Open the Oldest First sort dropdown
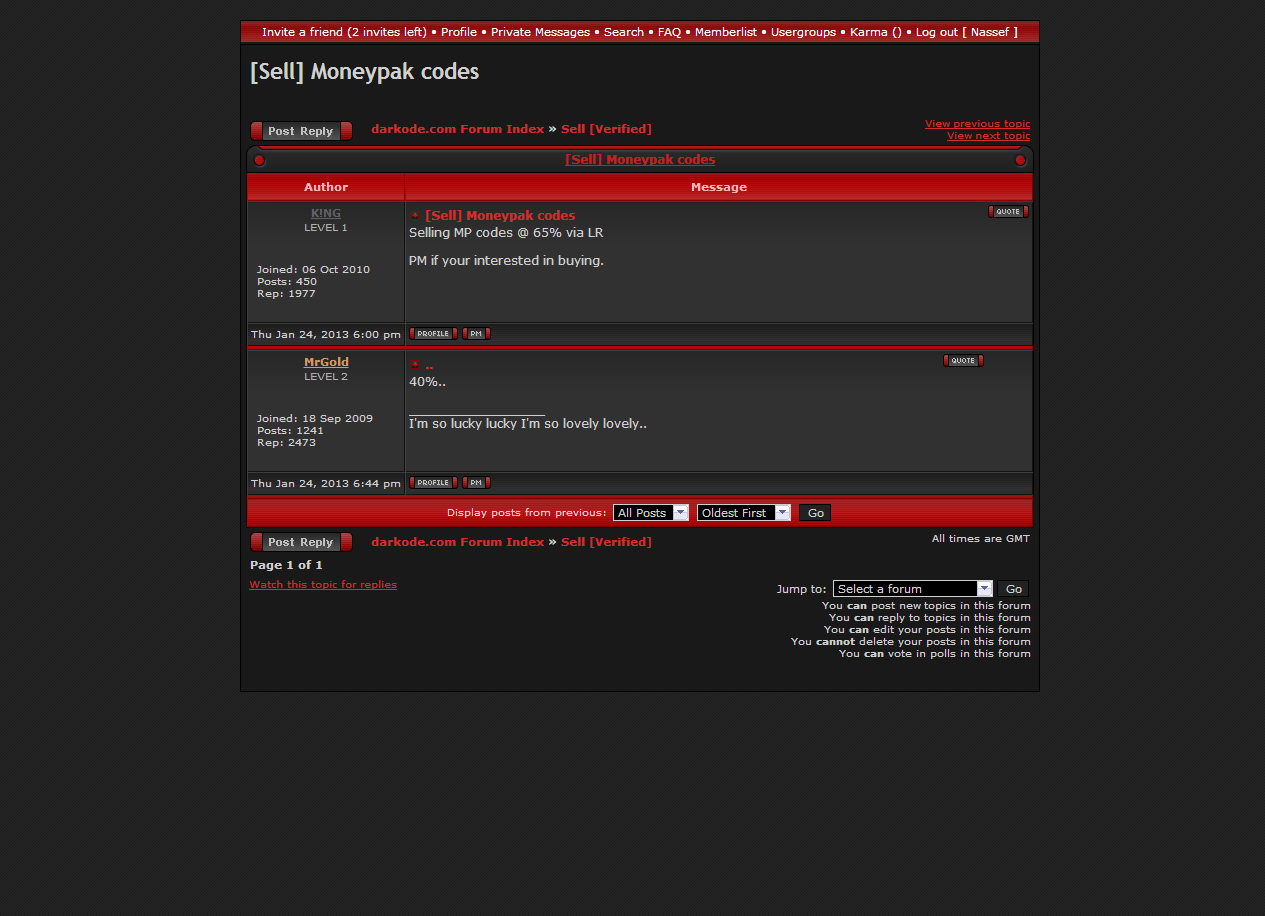 tap(743, 513)
